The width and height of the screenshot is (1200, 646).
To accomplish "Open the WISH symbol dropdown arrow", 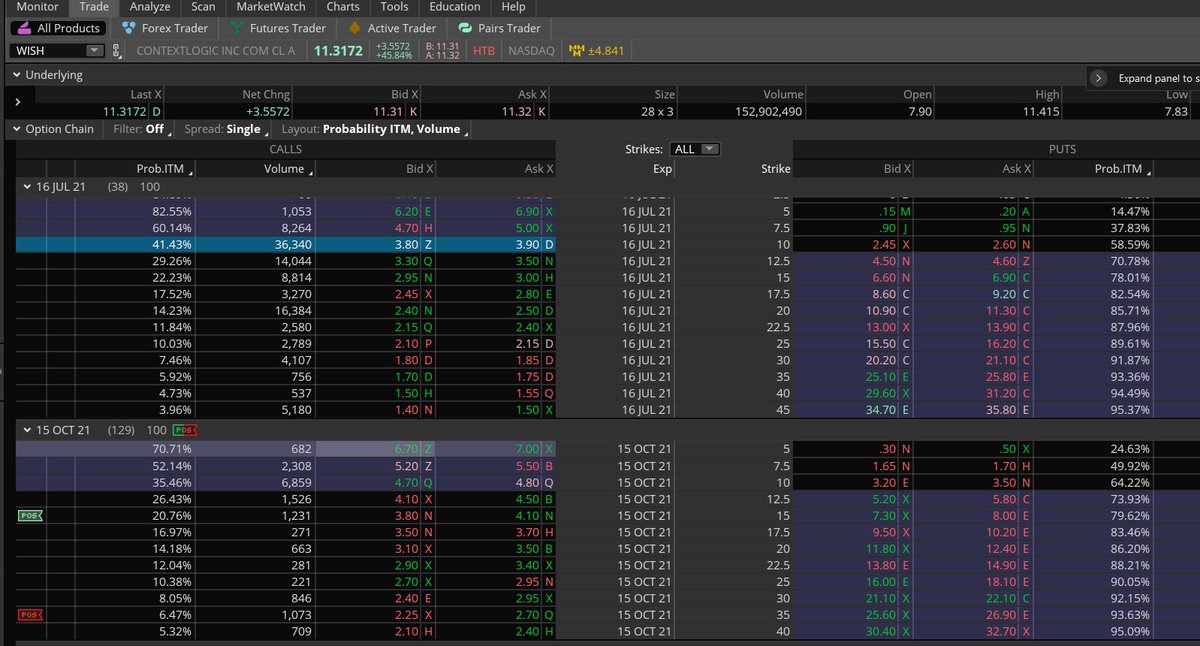I will pyautogui.click(x=95, y=50).
